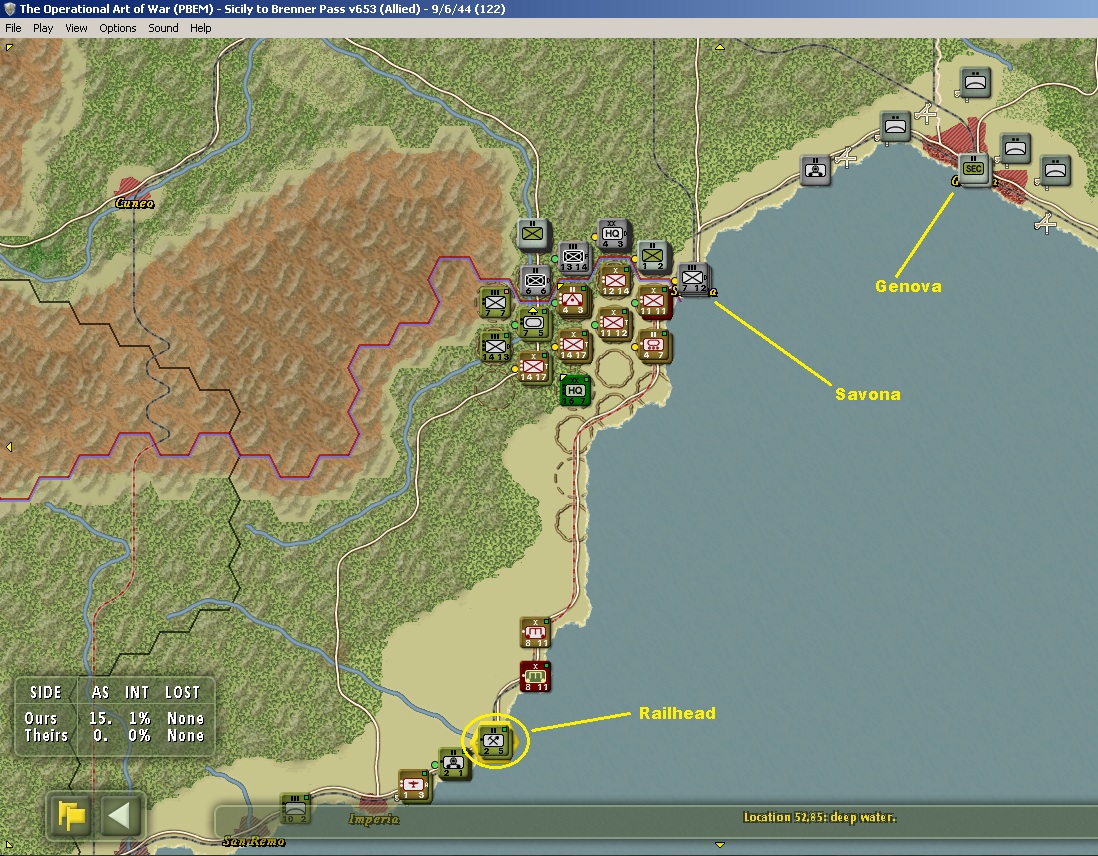
Task: Click the left edge map scroll arrow
Action: (9, 446)
